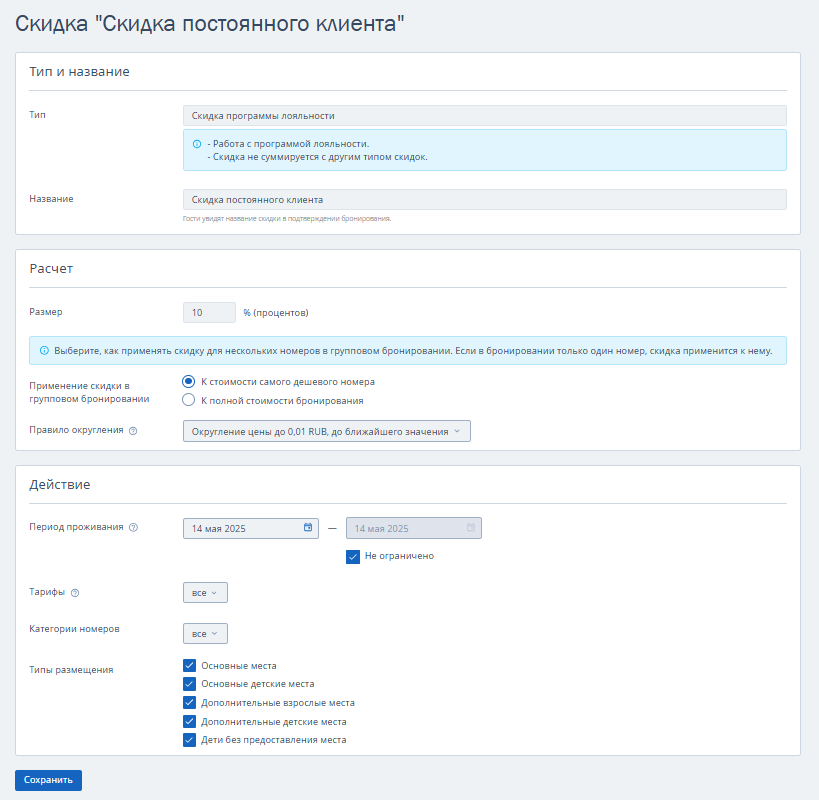
Task: Click the Название text field
Action: [x=485, y=199]
